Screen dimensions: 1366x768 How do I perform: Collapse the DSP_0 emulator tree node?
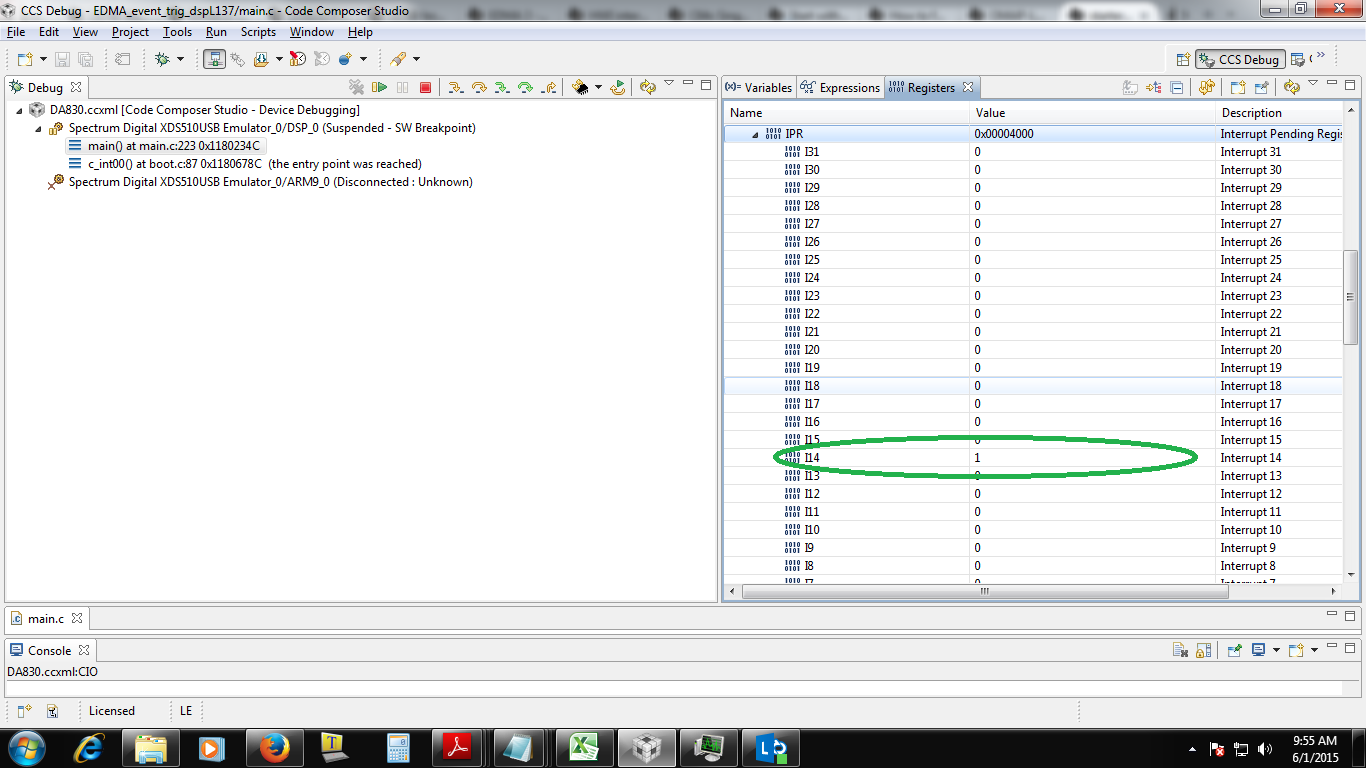click(x=38, y=128)
